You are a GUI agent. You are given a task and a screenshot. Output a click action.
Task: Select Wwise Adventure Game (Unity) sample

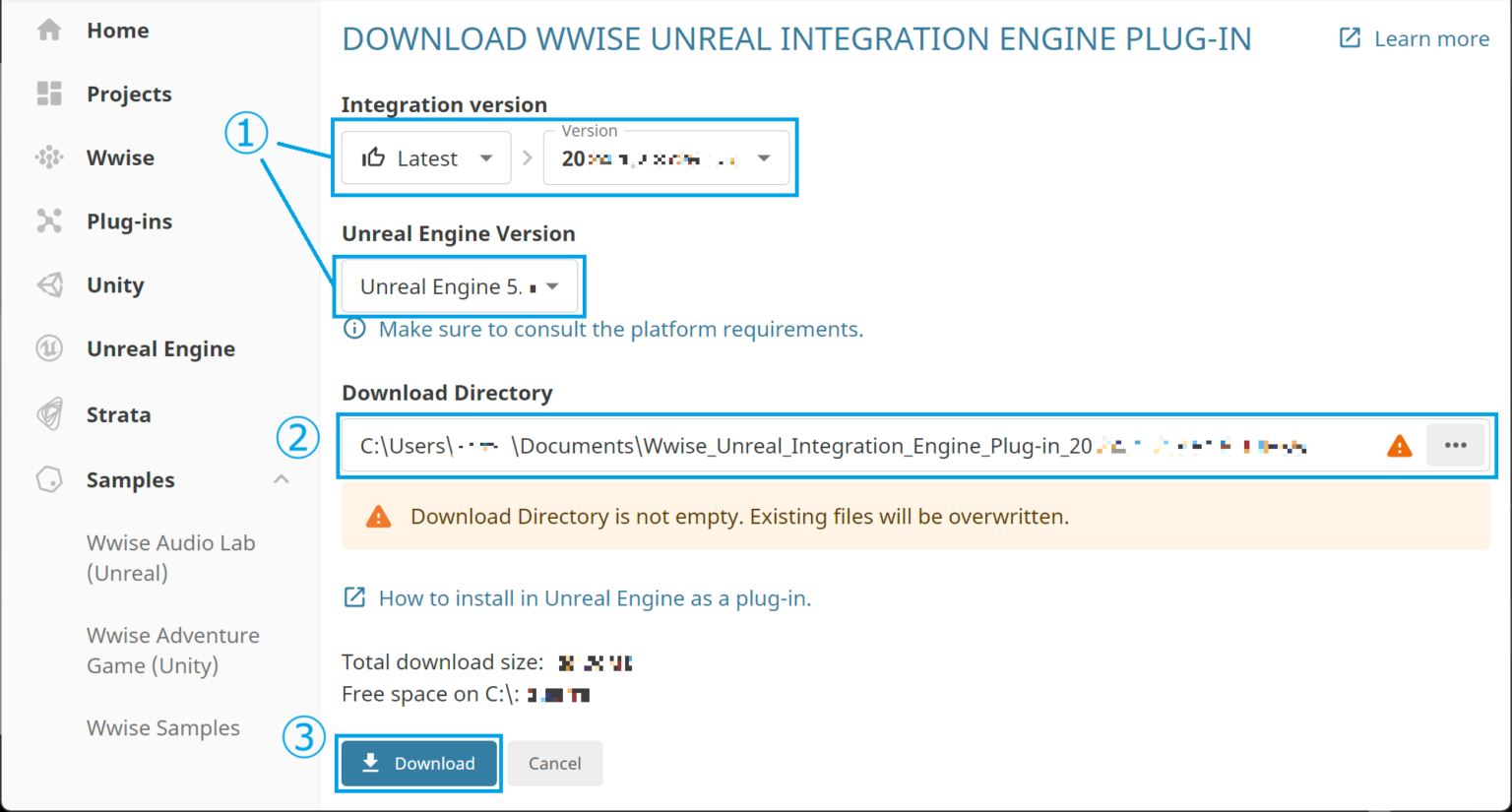[x=173, y=650]
